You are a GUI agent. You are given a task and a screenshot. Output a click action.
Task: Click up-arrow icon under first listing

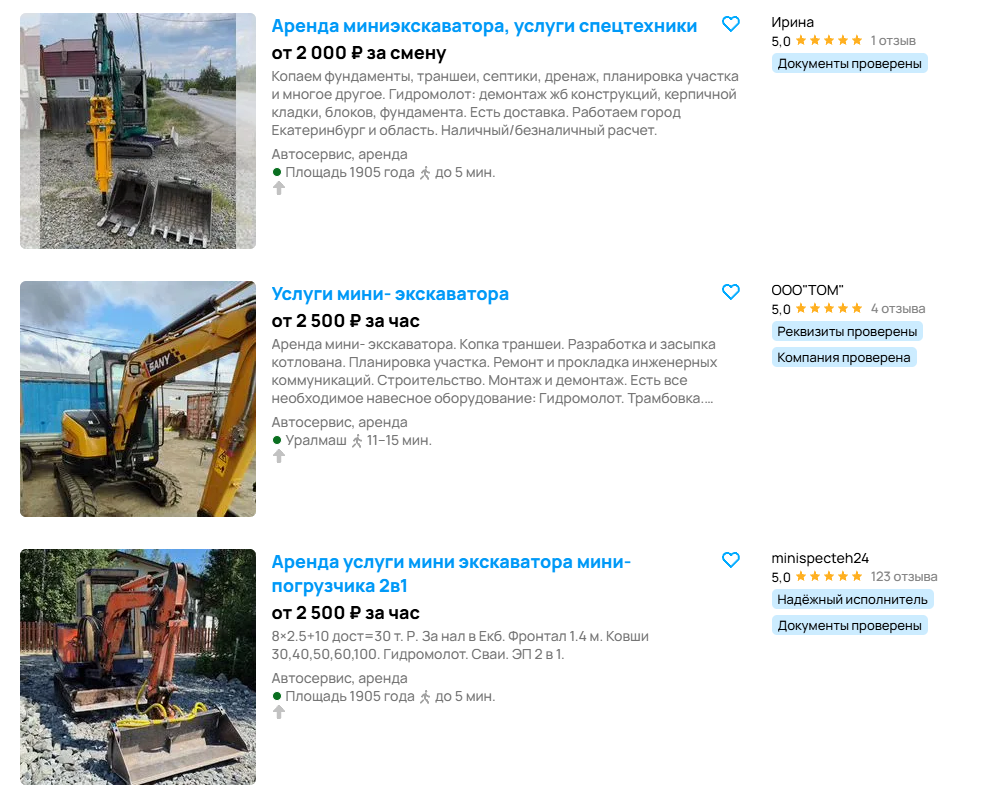click(x=278, y=188)
